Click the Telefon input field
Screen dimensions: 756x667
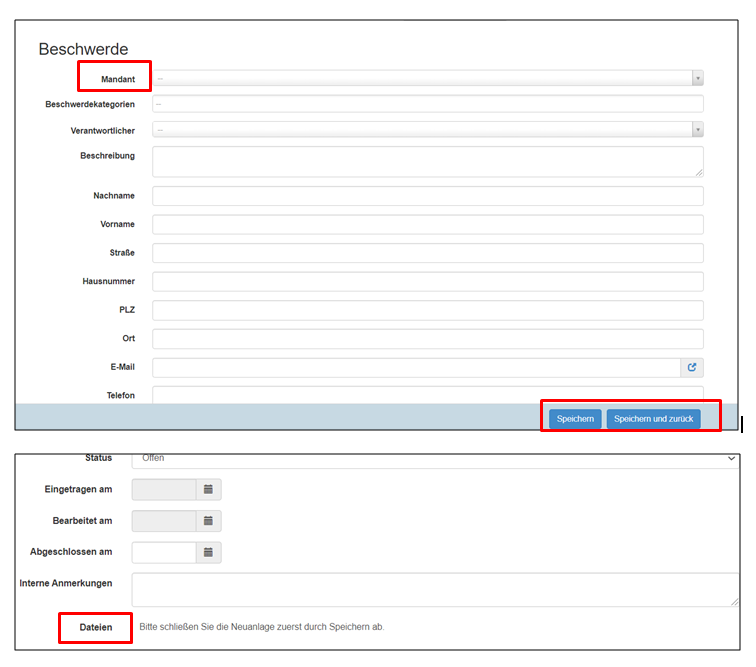point(427,395)
